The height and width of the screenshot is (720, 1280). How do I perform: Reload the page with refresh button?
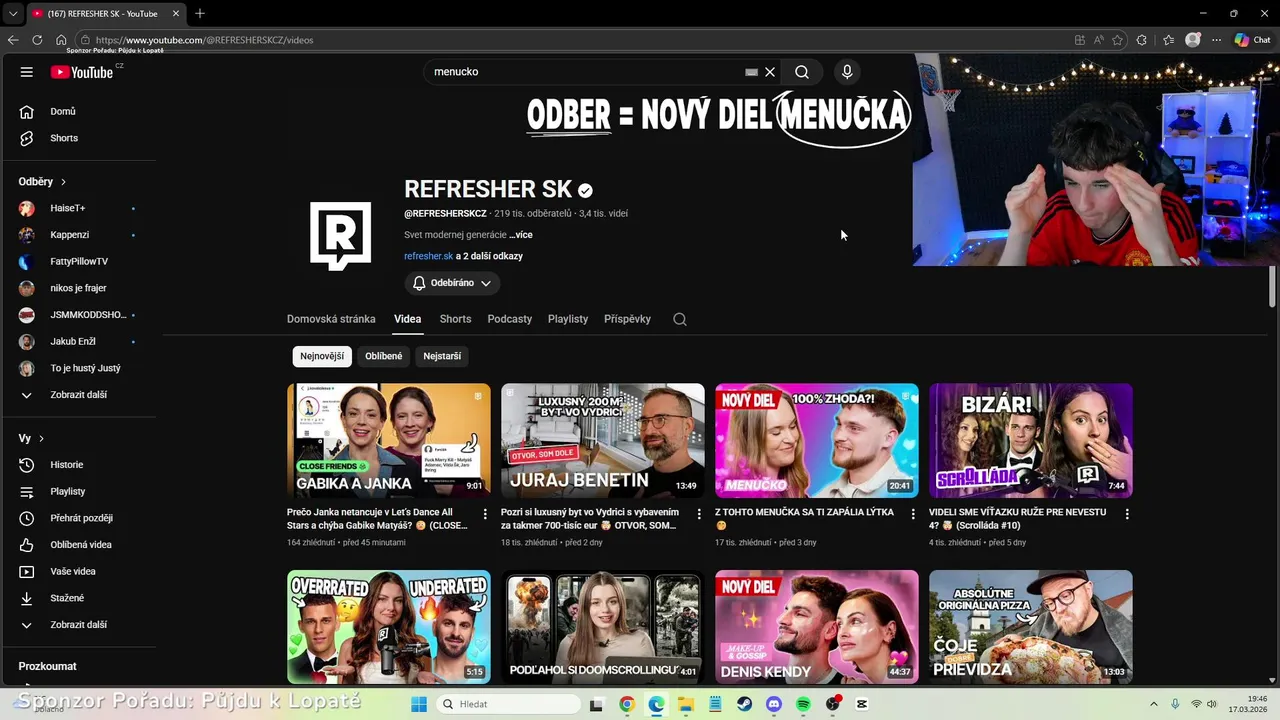(37, 40)
